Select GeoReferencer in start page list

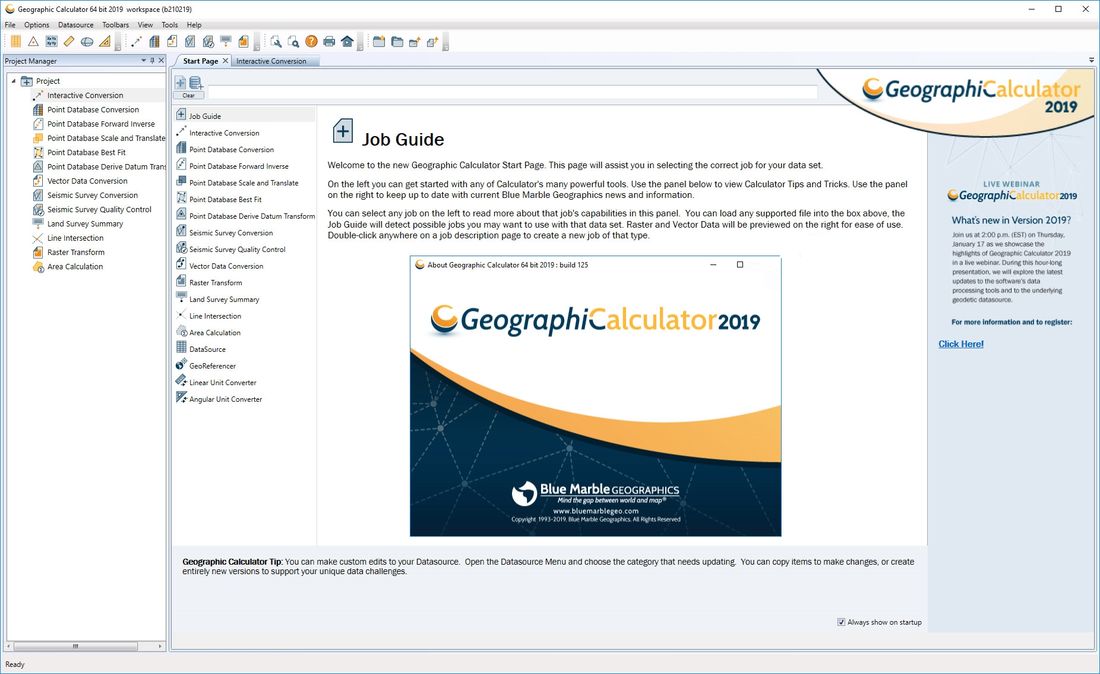pos(213,366)
